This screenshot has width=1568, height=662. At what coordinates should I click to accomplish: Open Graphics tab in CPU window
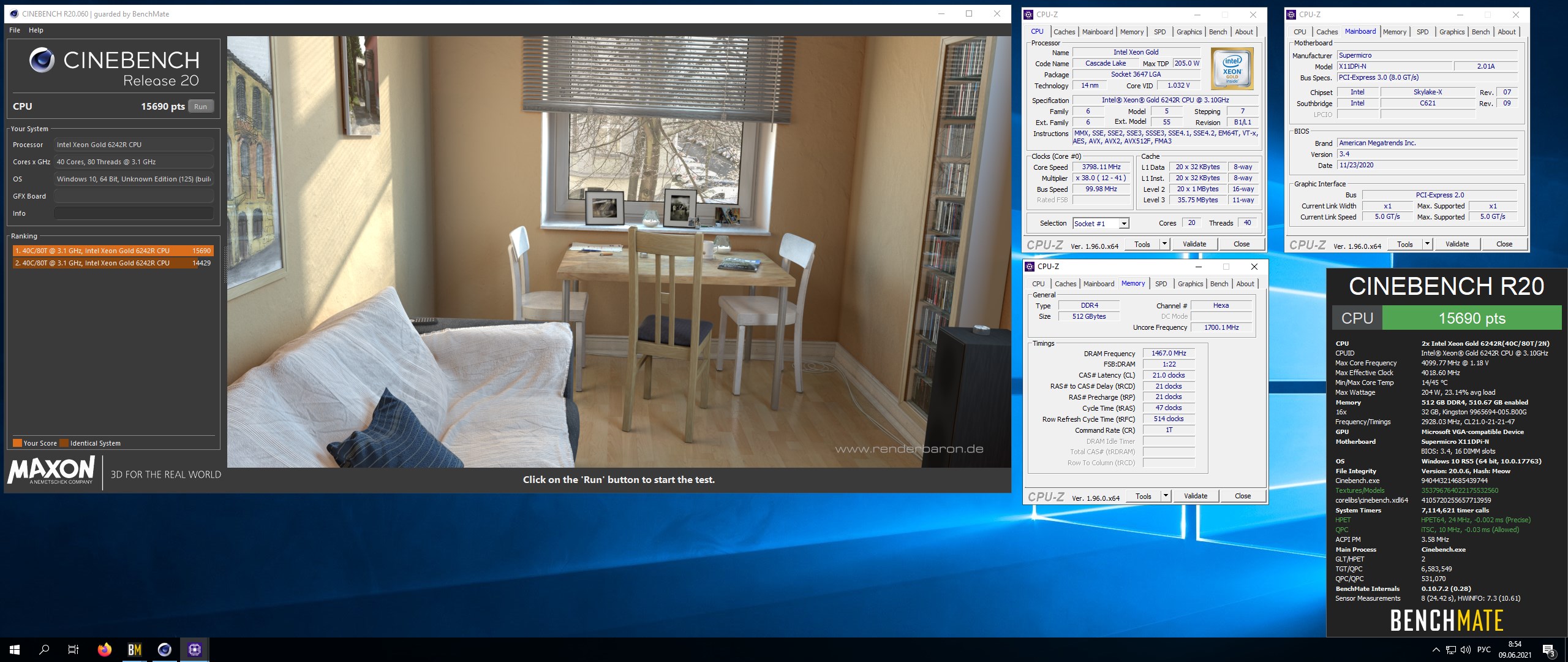(1189, 32)
